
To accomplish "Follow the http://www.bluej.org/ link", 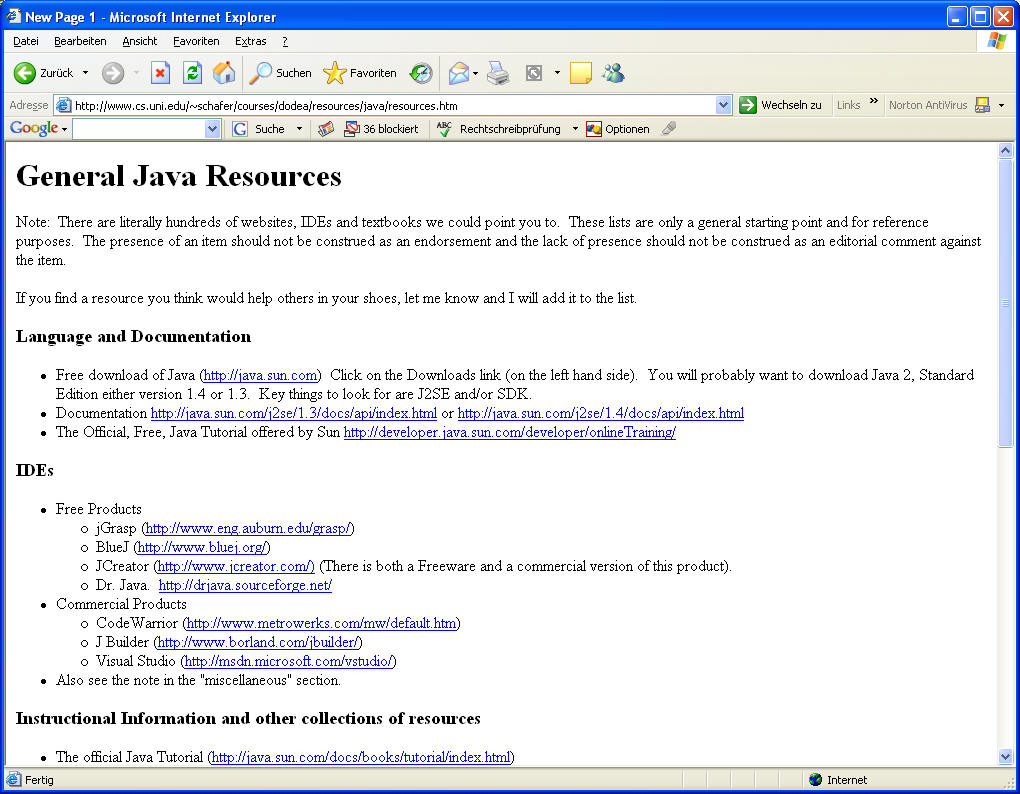I will (x=202, y=547).
